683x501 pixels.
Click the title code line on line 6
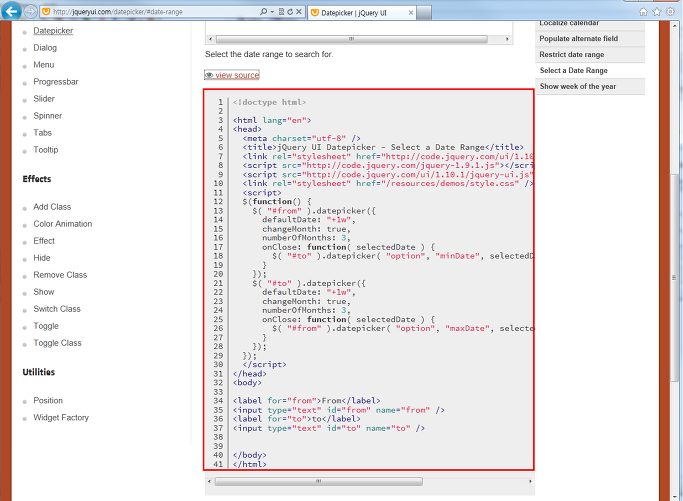click(383, 147)
